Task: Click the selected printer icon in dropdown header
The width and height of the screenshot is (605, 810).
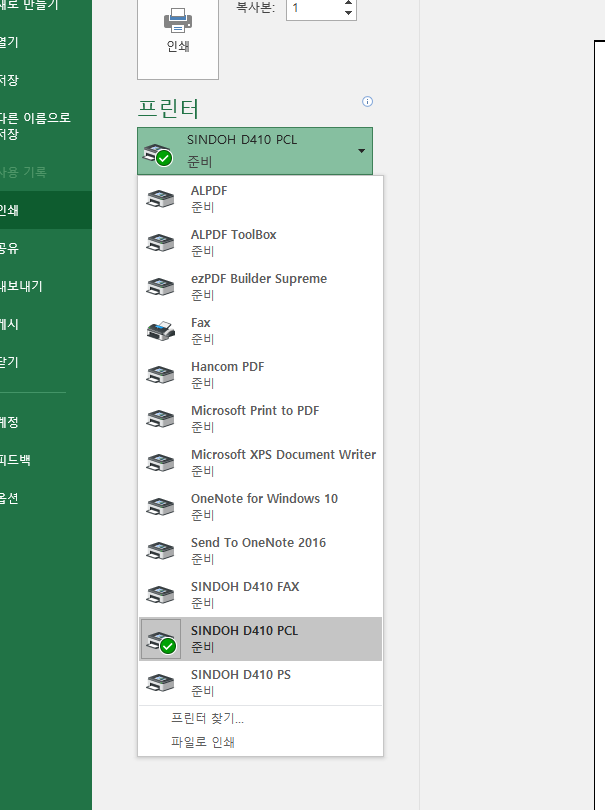Action: click(158, 154)
